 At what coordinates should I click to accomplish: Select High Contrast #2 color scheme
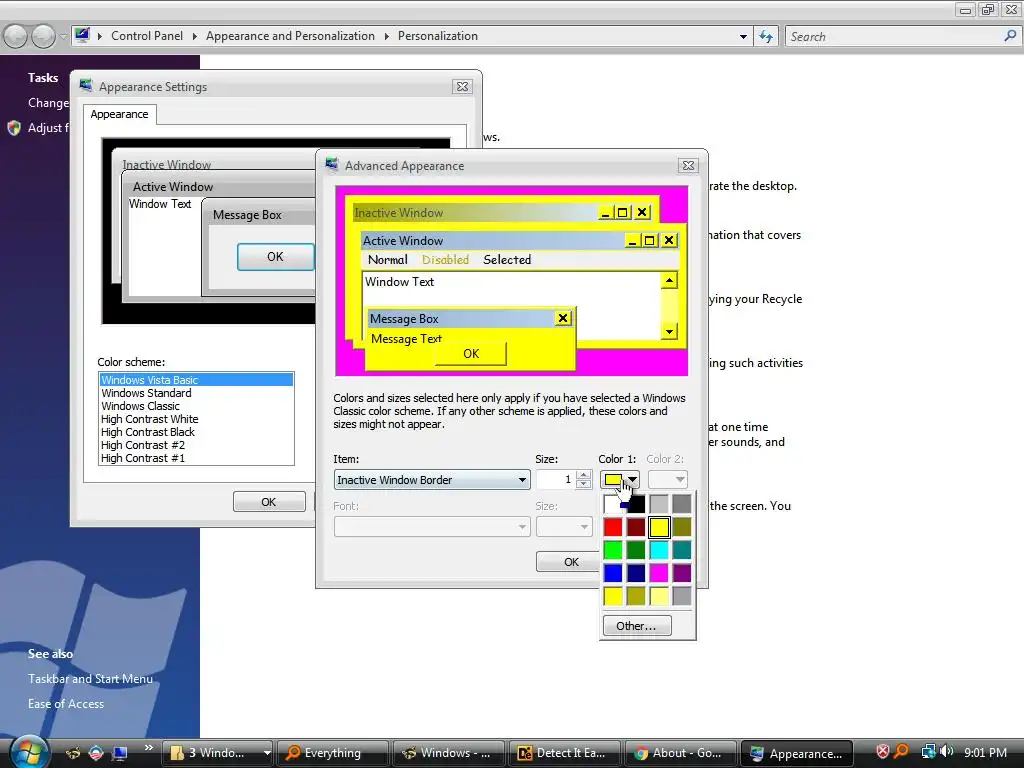(196, 445)
